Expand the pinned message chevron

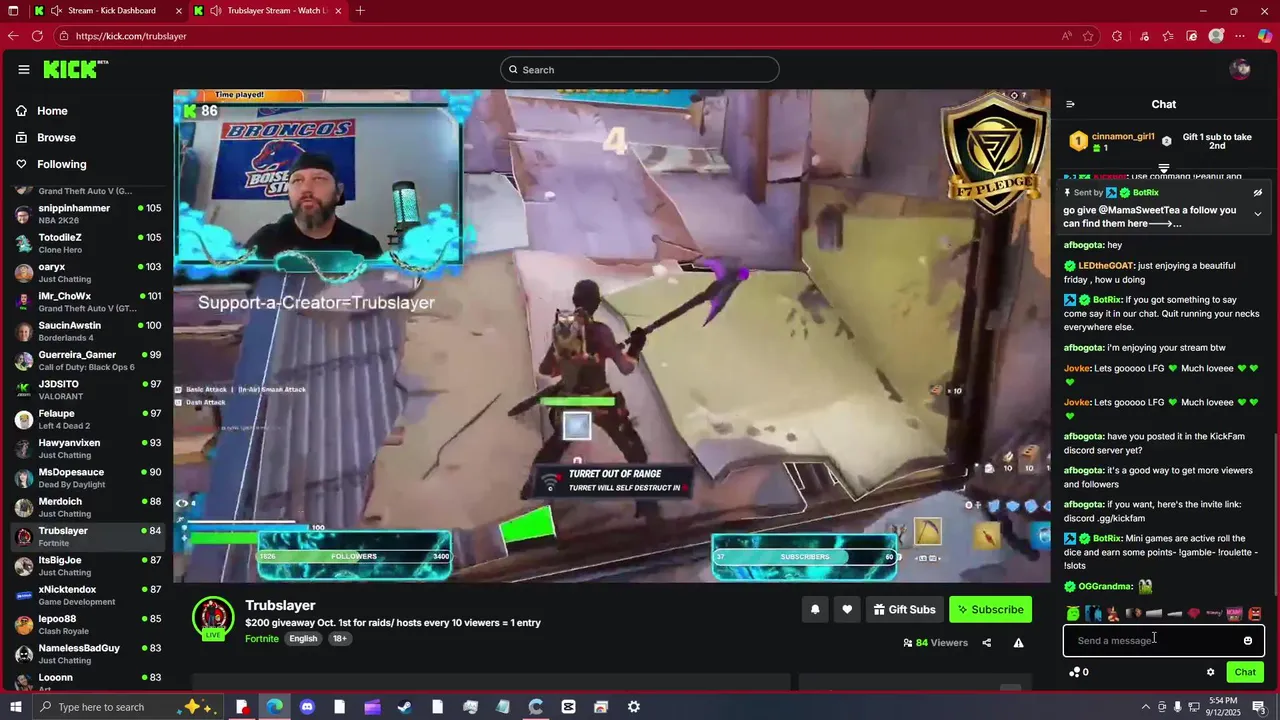(x=1258, y=214)
